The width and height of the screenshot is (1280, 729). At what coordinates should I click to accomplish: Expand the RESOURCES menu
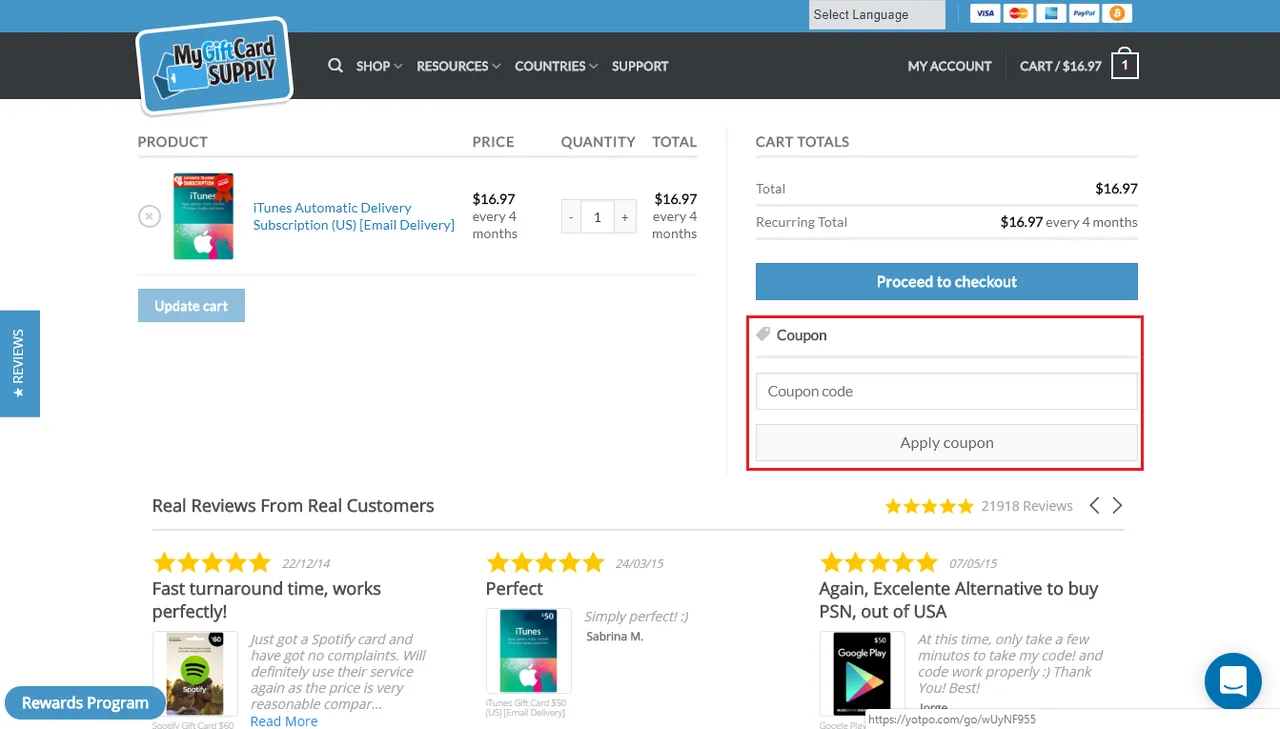click(x=458, y=66)
